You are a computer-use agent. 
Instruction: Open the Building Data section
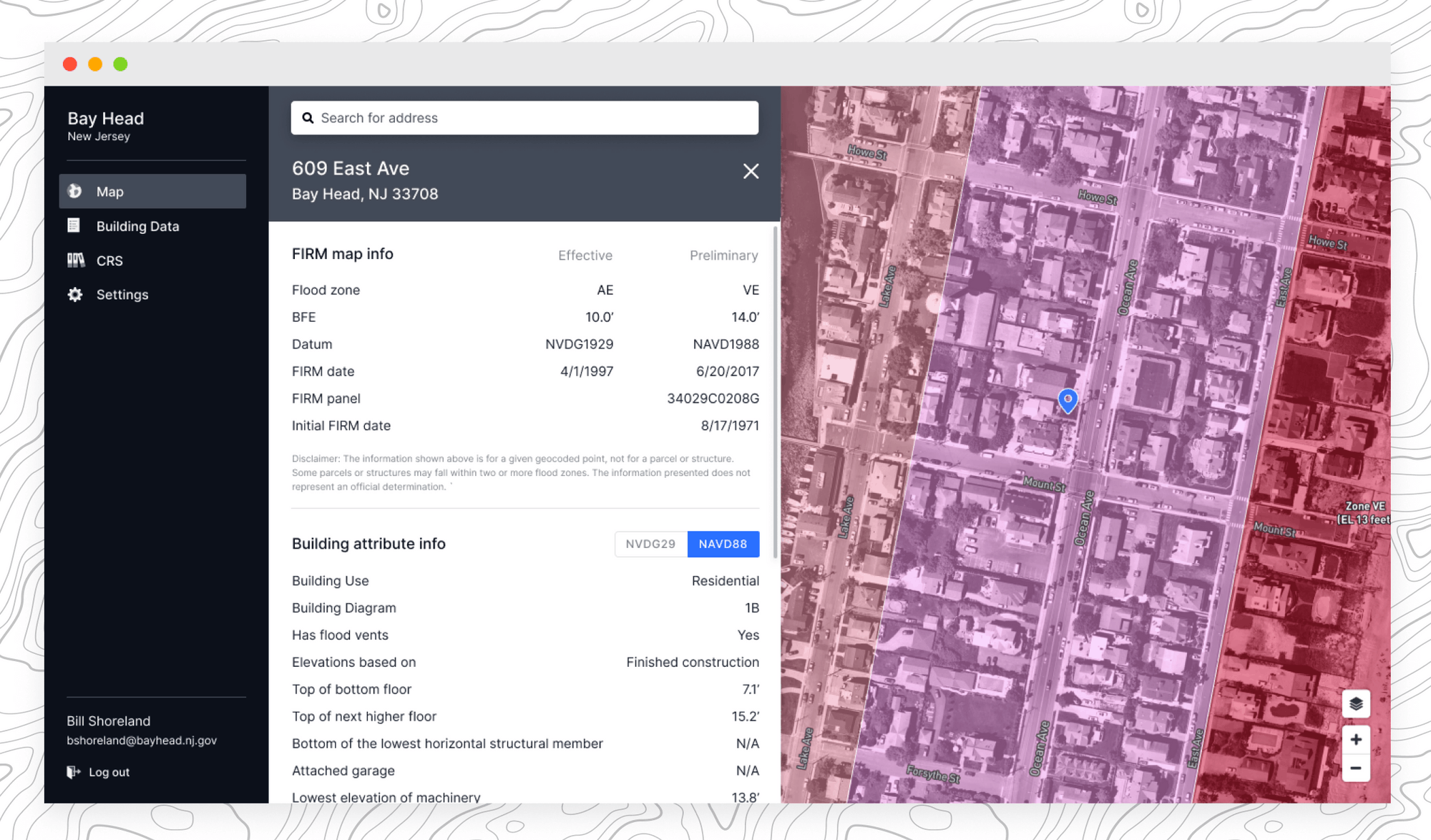pos(137,225)
